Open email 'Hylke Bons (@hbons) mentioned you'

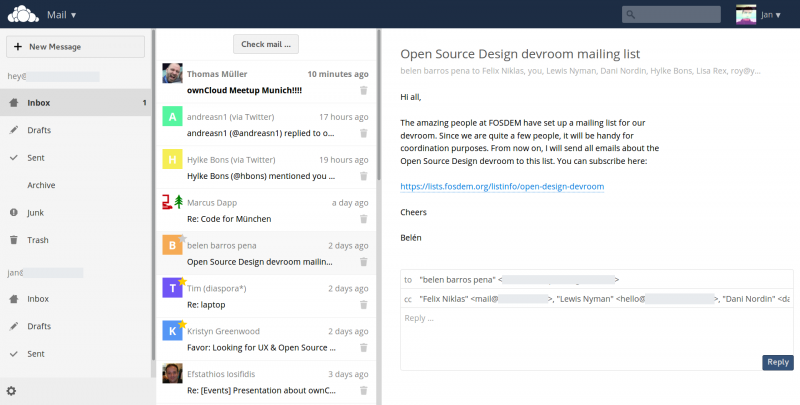pos(266,168)
